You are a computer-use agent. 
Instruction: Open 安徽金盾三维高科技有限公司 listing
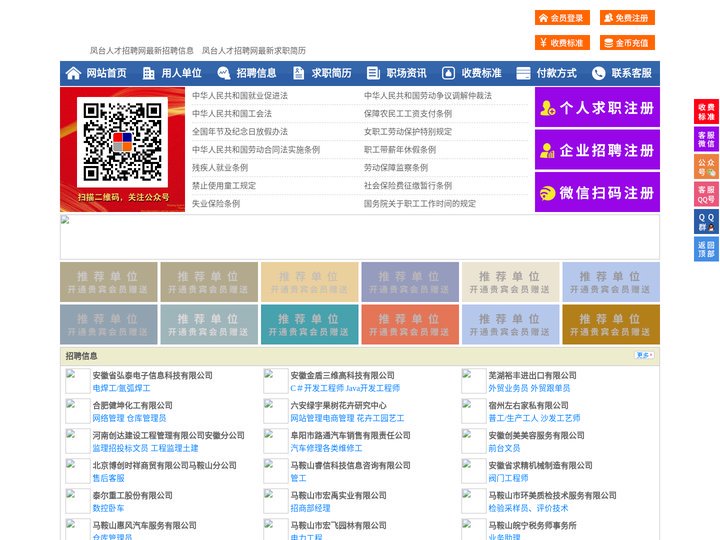(x=342, y=375)
